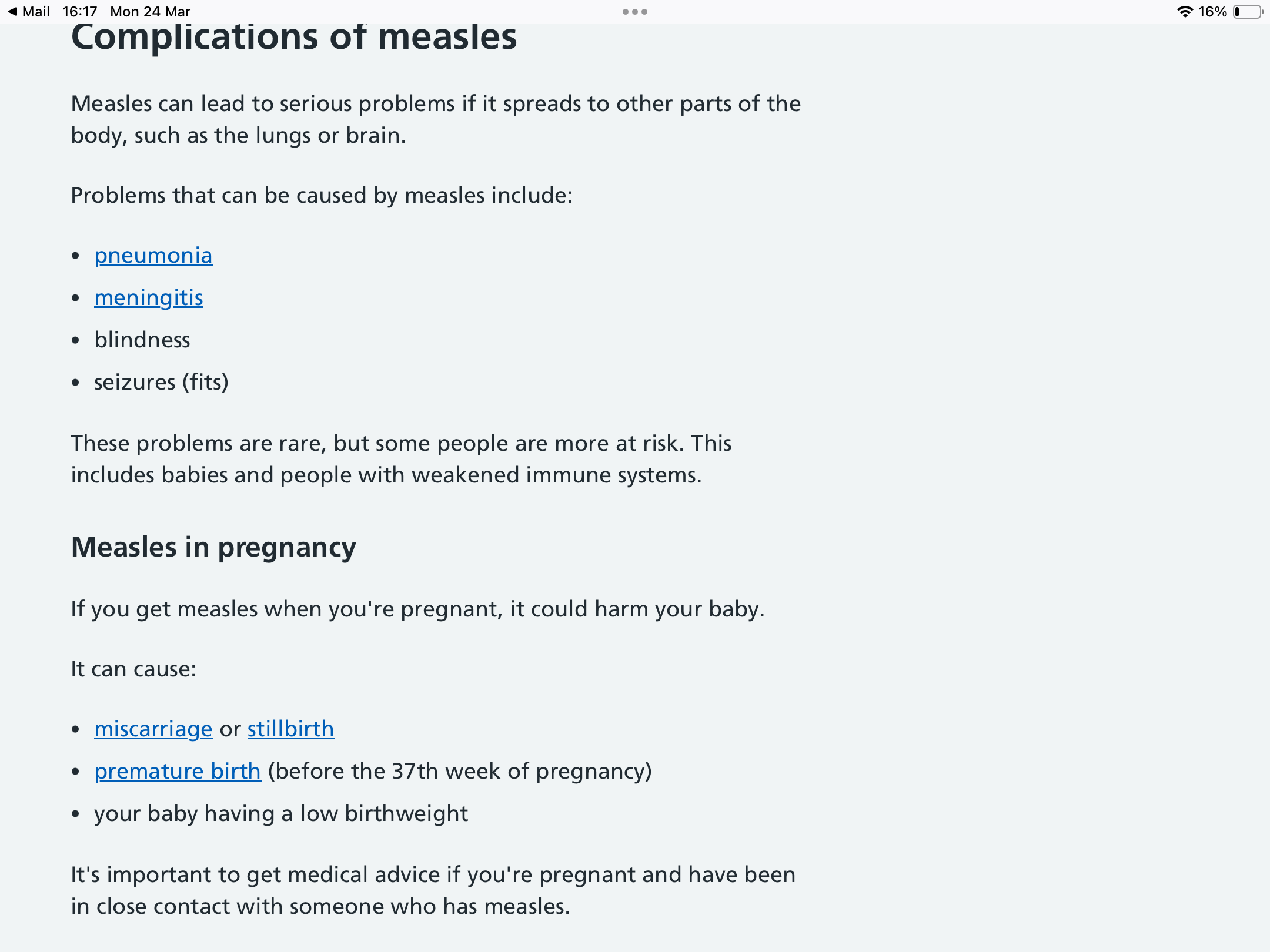1270x952 pixels.
Task: Visit the stillbirth link
Action: tap(290, 729)
